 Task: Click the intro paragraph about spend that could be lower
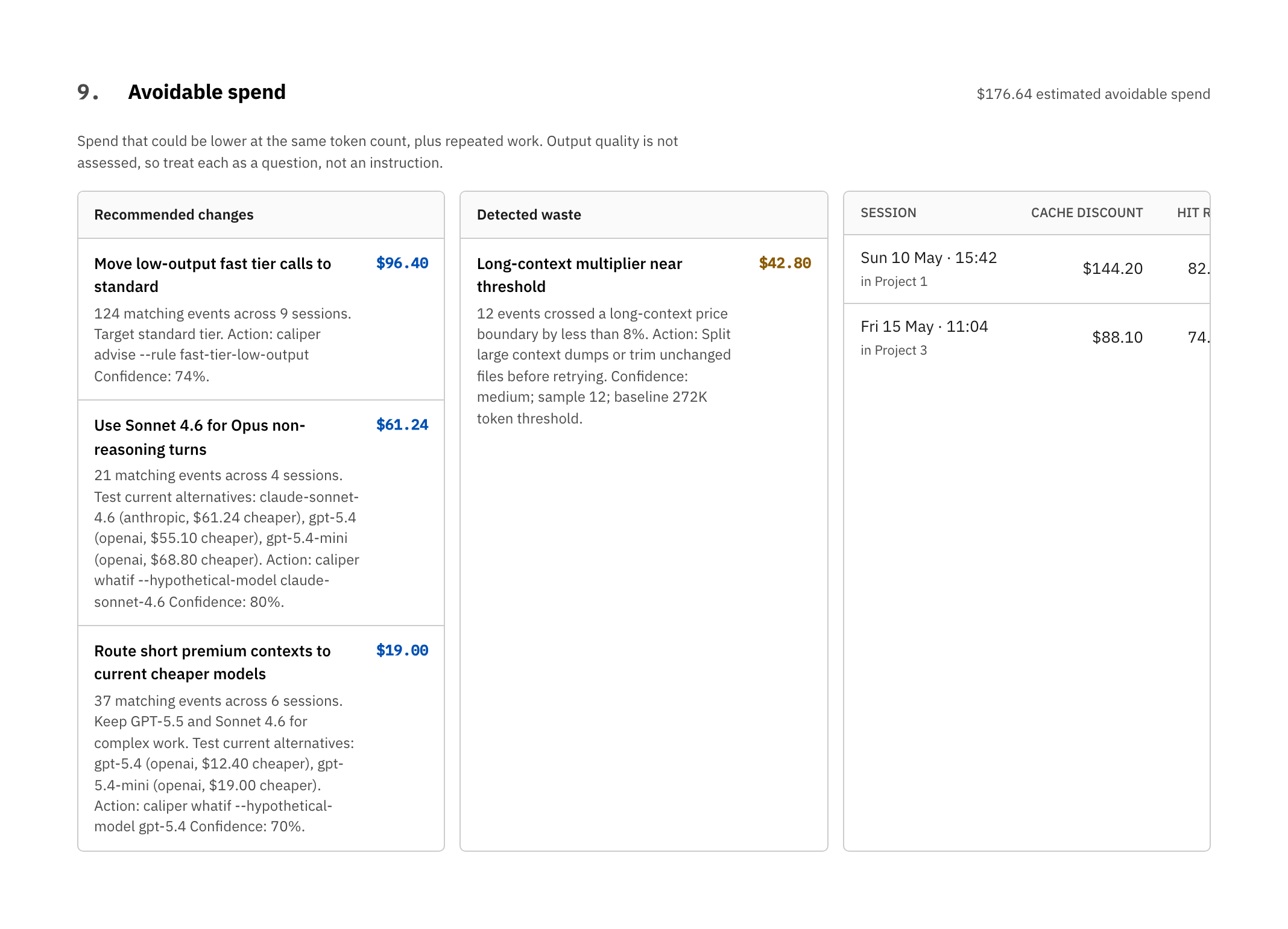point(377,152)
